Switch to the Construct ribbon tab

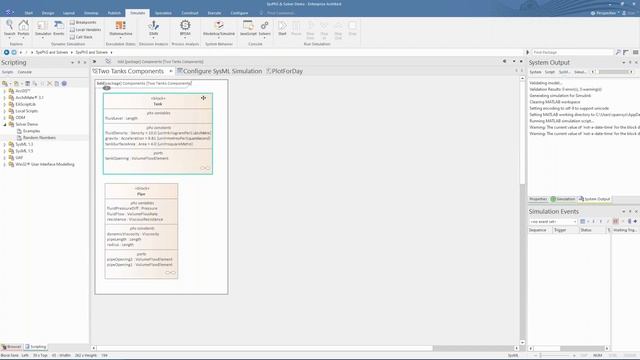tap(190, 13)
